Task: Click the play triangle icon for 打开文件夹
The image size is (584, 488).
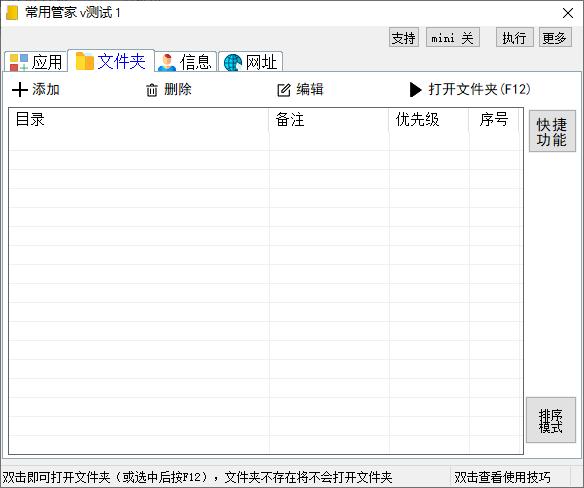Action: click(x=415, y=90)
